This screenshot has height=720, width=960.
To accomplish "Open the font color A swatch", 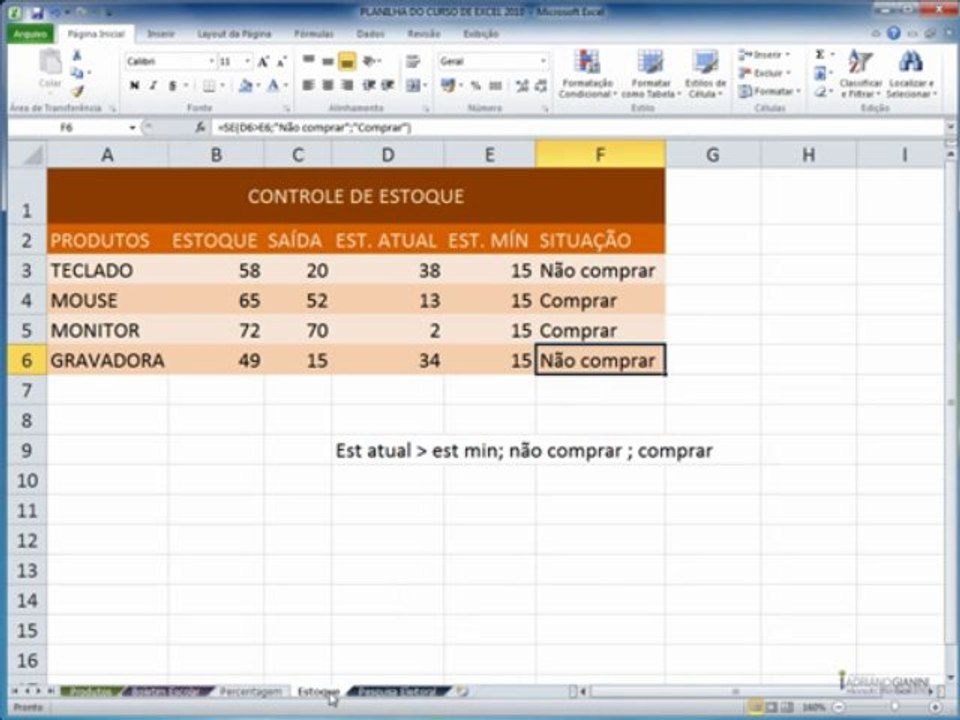I will point(273,86).
